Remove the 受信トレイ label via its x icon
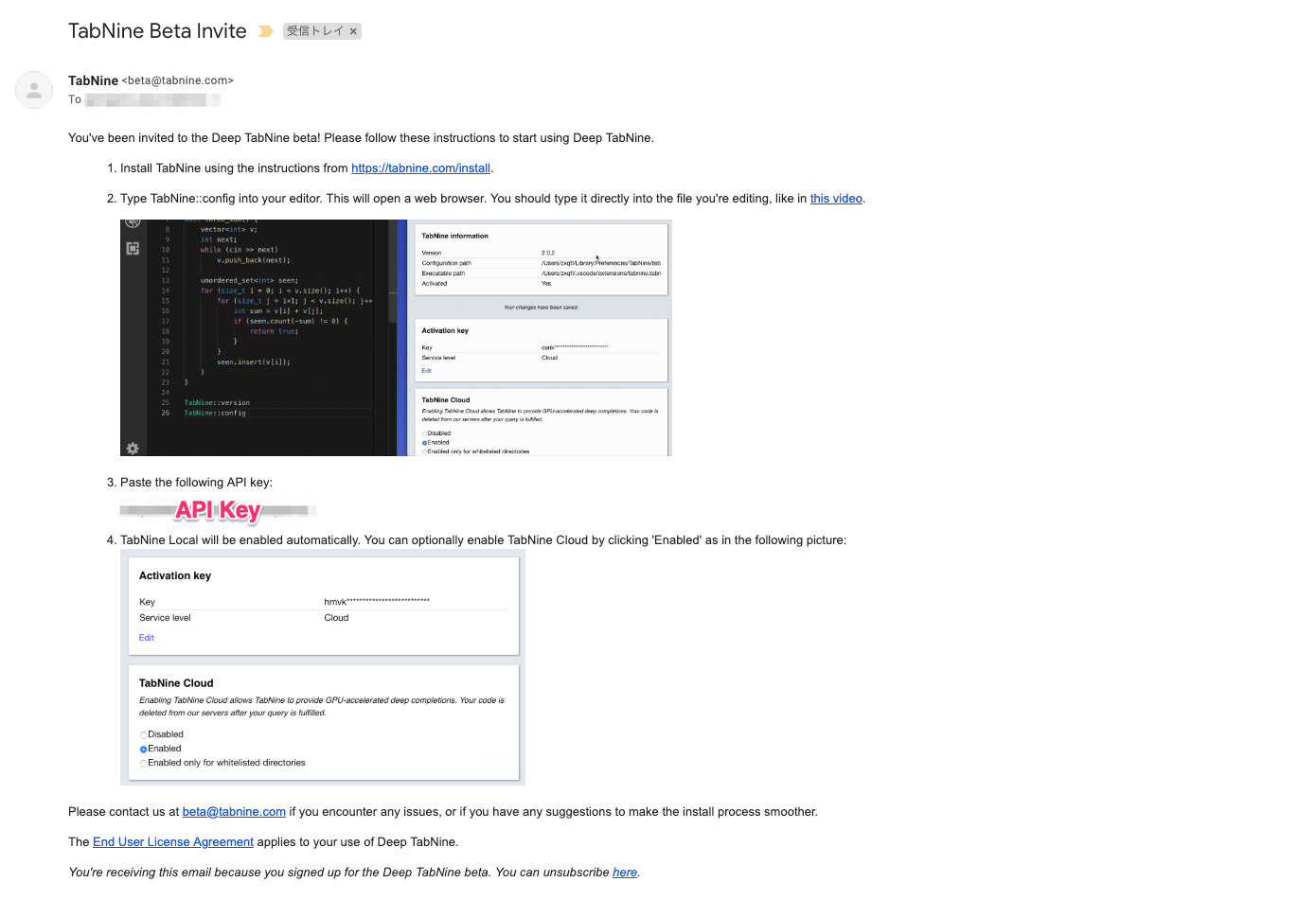 click(x=352, y=30)
